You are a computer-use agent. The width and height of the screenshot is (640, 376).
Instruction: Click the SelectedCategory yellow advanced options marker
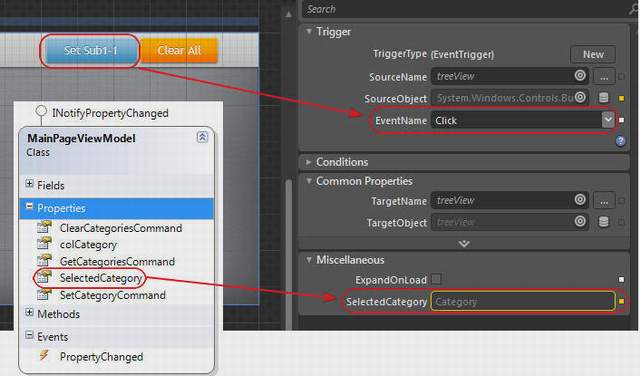point(621,301)
